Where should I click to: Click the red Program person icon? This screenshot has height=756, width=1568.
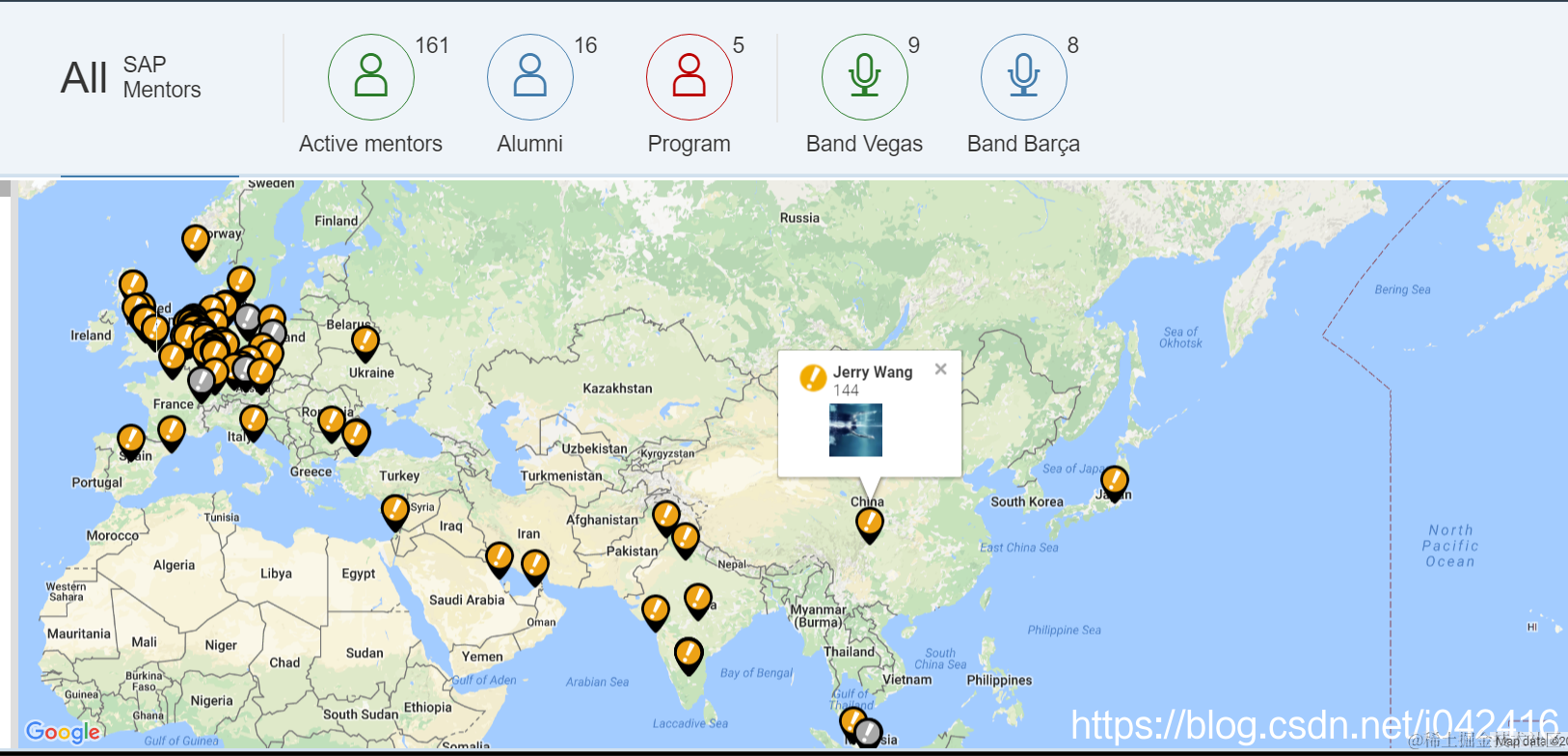[x=689, y=77]
